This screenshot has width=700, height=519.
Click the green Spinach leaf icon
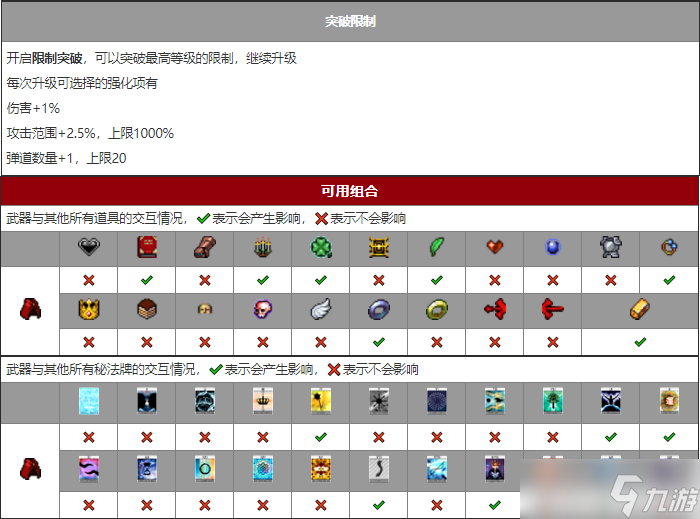coord(437,247)
